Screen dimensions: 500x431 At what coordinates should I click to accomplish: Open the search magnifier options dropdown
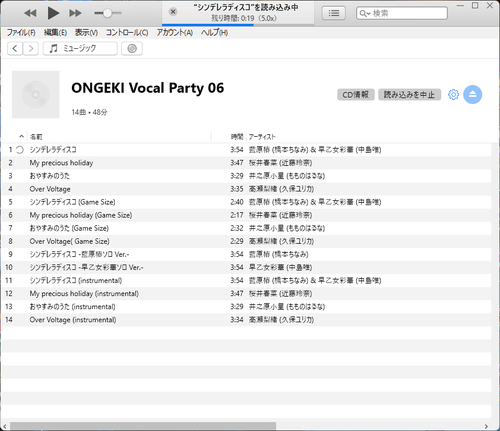(x=365, y=13)
